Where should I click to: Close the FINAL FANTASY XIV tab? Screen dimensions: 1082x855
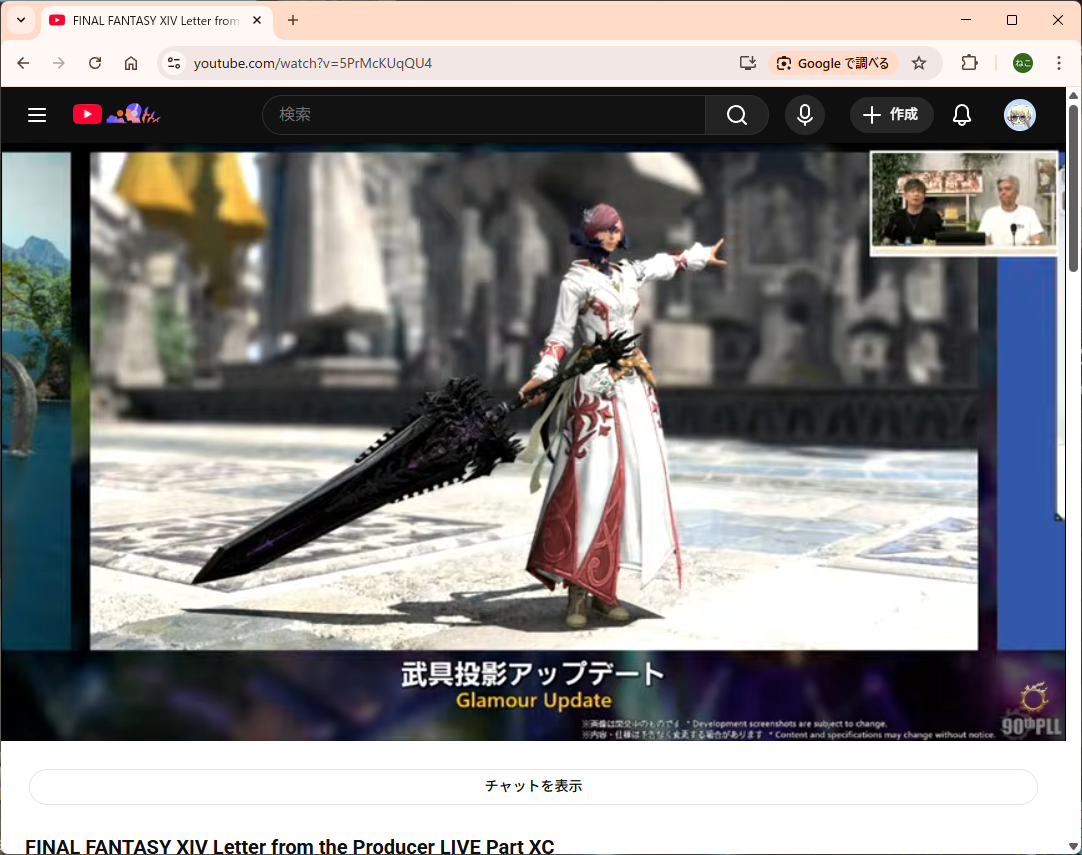click(257, 20)
